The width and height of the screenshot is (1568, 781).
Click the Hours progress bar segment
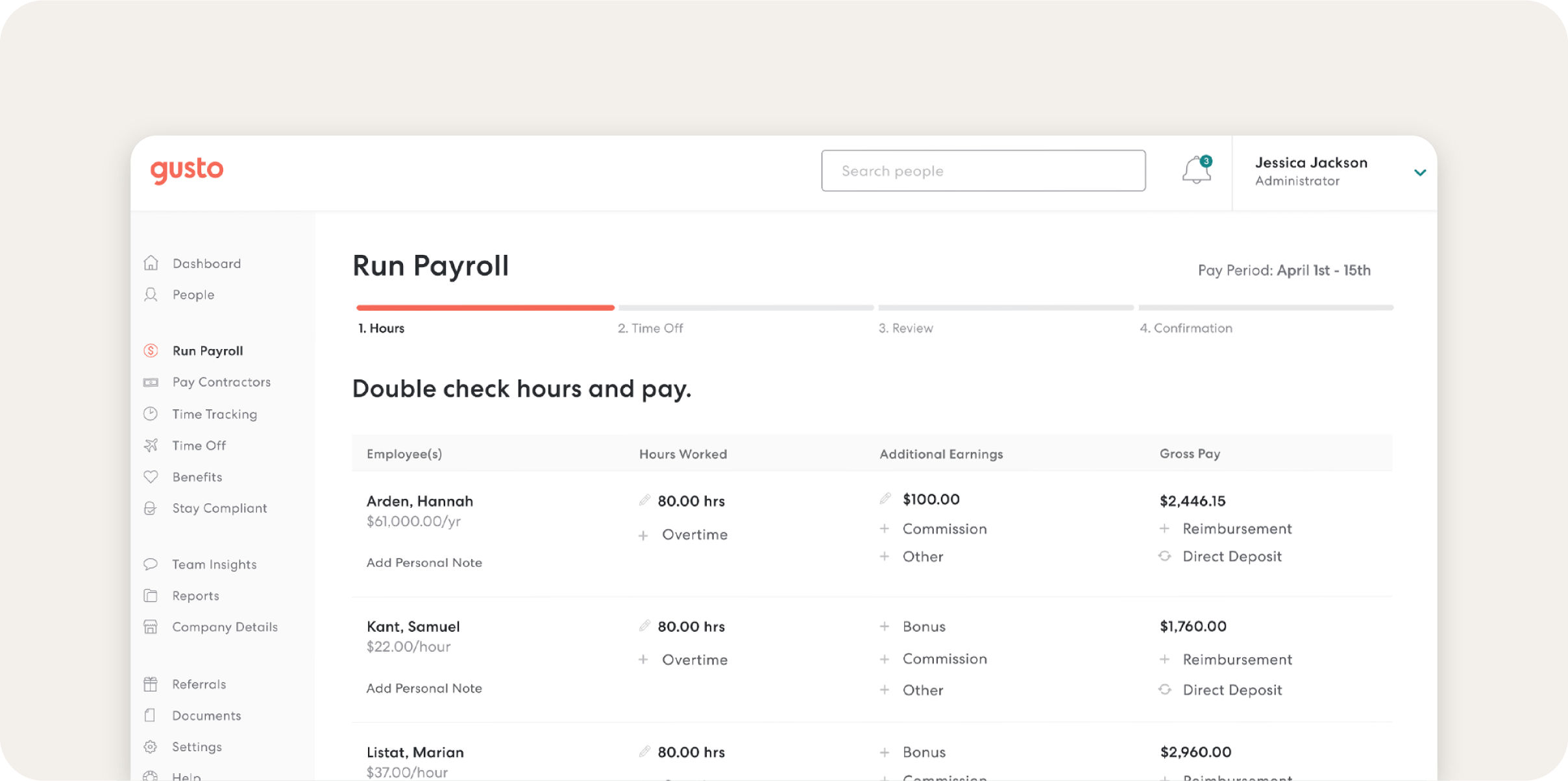pos(485,307)
